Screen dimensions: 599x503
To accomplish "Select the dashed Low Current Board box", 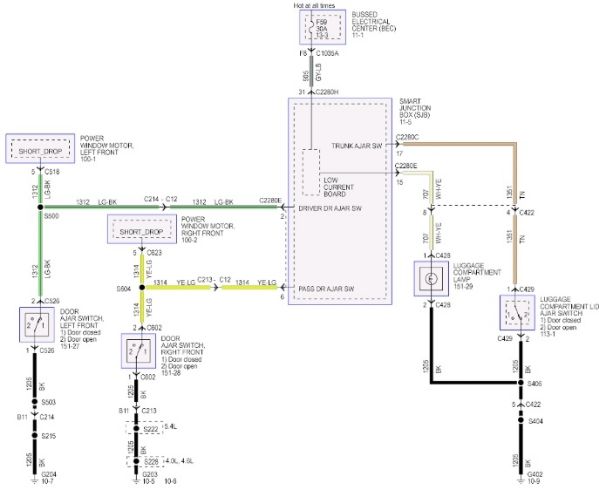I will [x=311, y=172].
